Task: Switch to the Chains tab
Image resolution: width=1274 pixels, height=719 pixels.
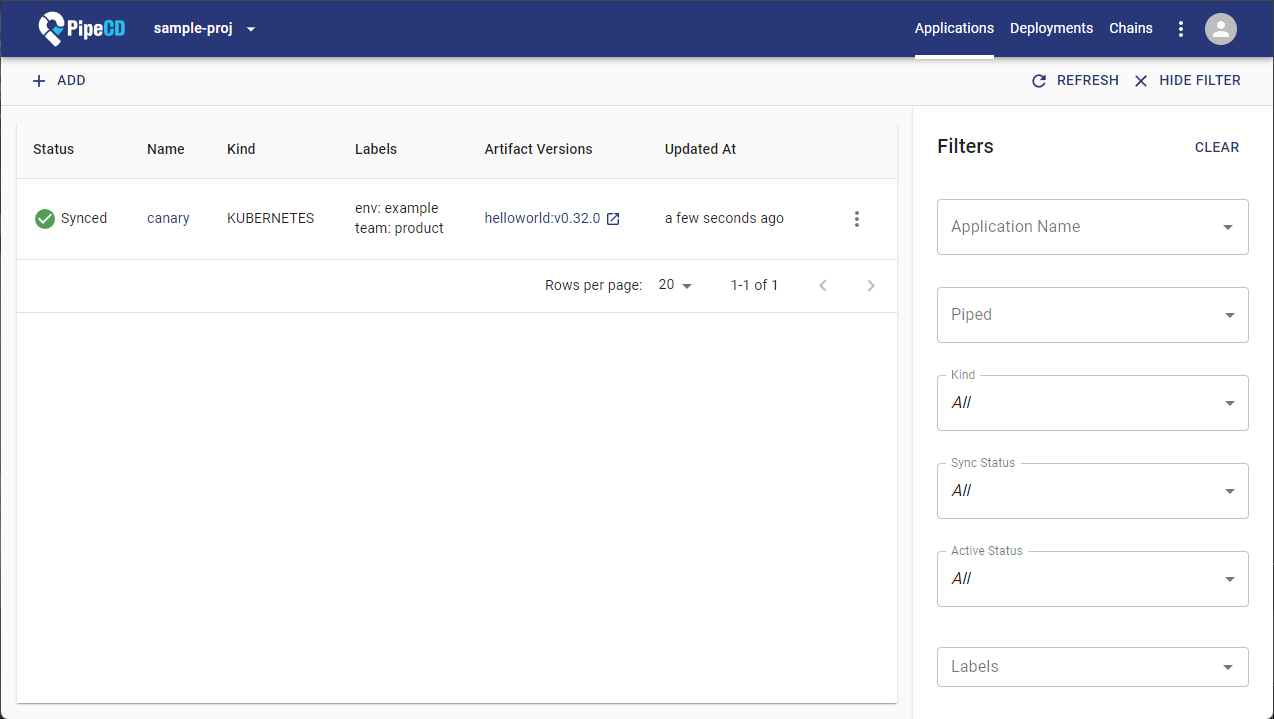Action: (x=1130, y=29)
